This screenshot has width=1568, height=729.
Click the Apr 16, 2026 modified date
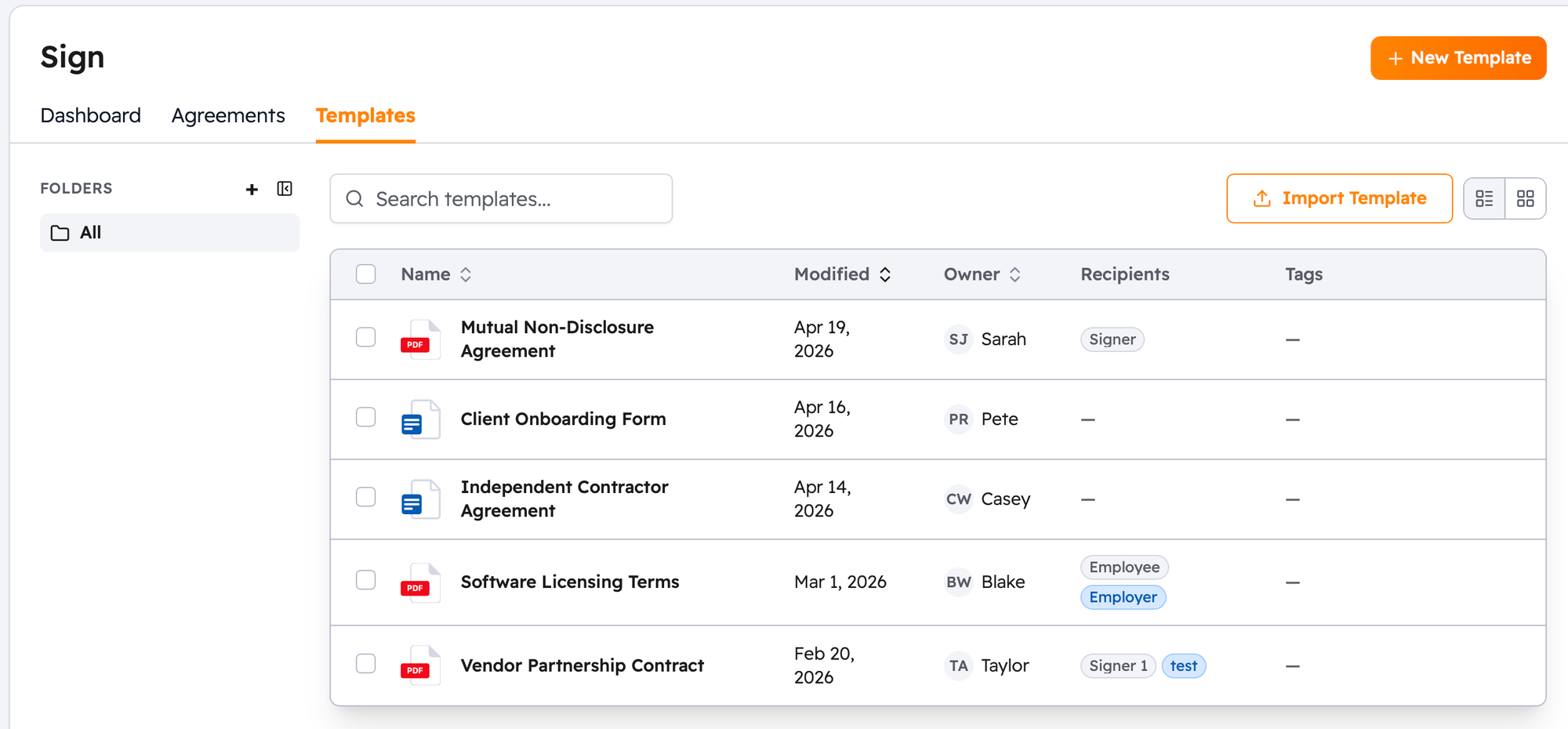tap(822, 419)
